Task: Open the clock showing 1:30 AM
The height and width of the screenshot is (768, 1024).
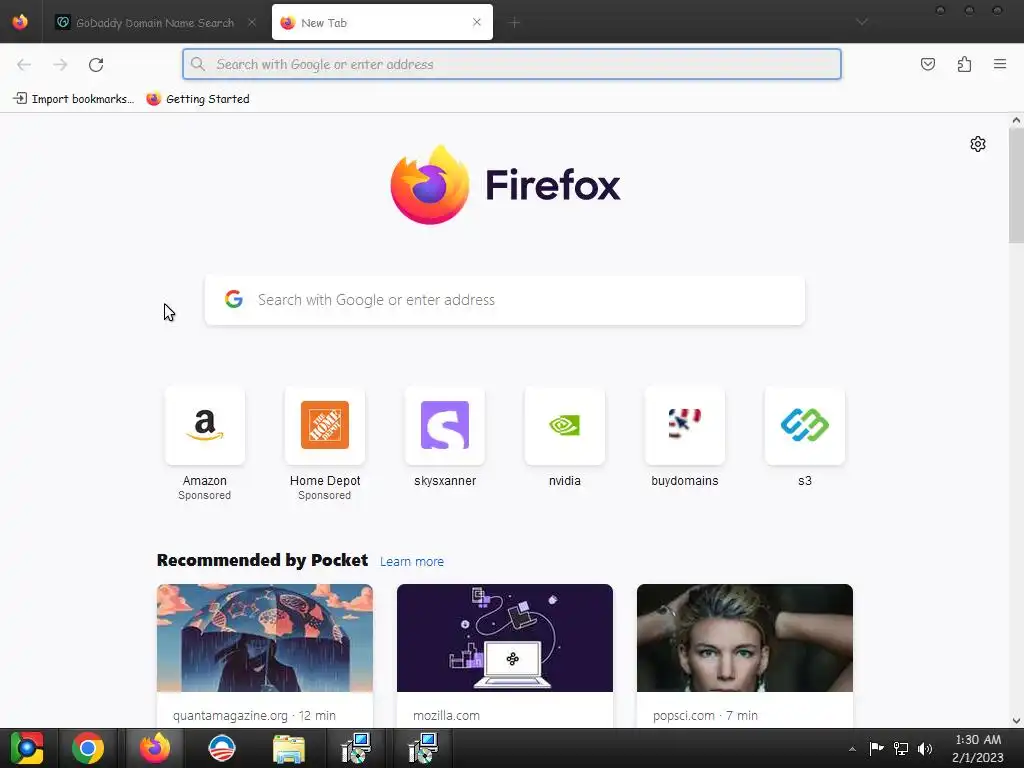Action: pos(978,748)
